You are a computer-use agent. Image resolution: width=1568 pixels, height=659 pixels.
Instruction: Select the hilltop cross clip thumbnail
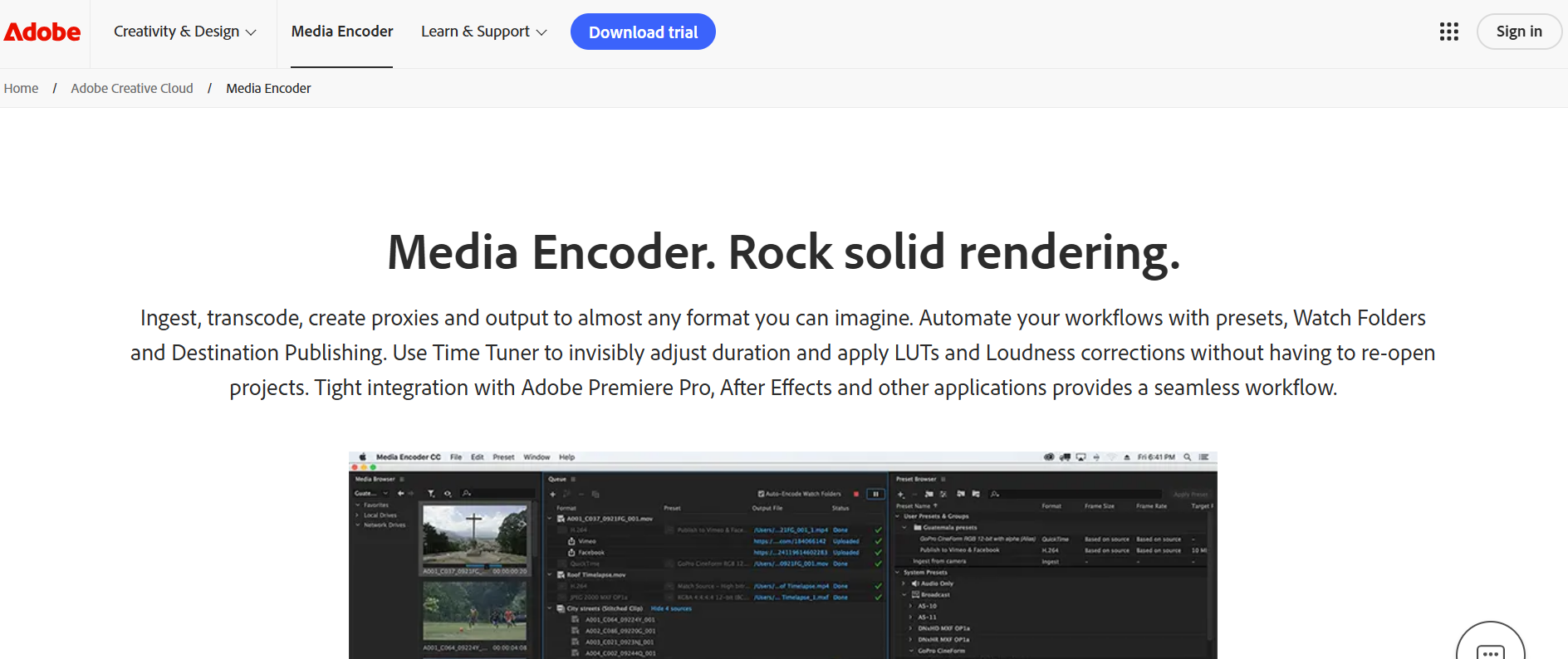click(x=475, y=535)
